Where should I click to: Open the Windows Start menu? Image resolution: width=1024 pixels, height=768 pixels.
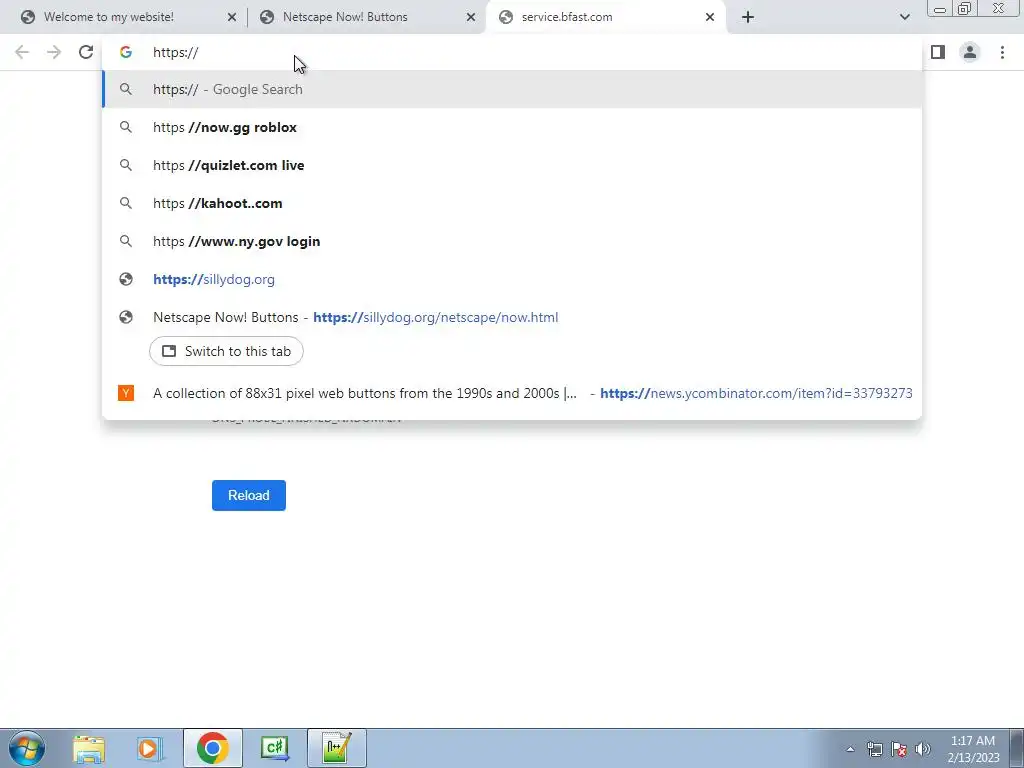pos(27,748)
